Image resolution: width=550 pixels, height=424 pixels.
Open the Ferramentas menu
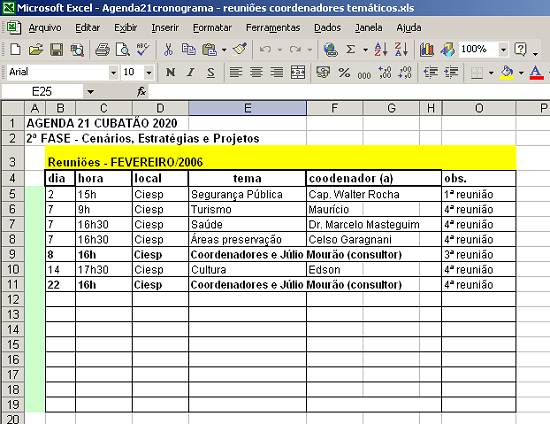click(273, 28)
